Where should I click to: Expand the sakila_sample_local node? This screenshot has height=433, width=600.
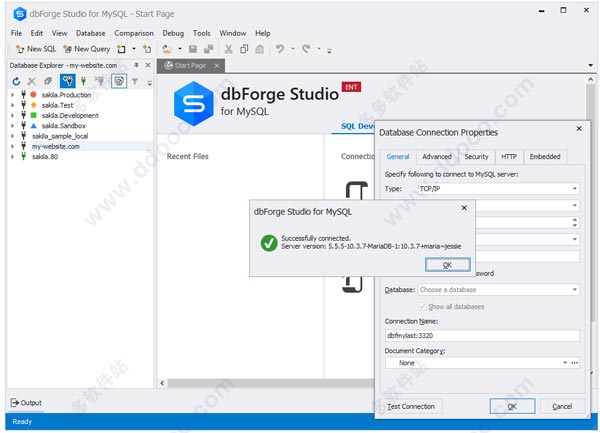click(x=12, y=136)
